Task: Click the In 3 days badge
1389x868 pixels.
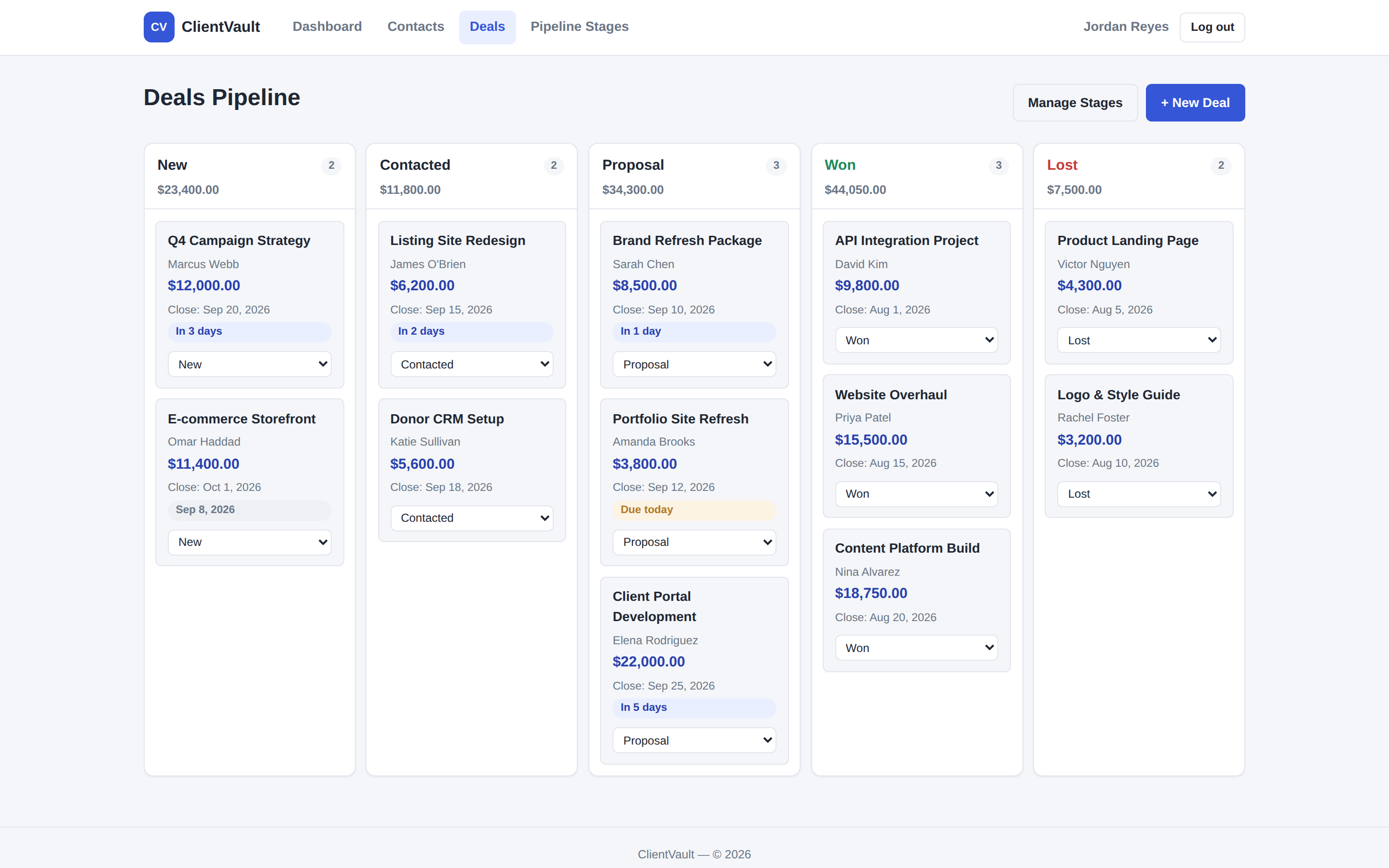Action: point(250,331)
